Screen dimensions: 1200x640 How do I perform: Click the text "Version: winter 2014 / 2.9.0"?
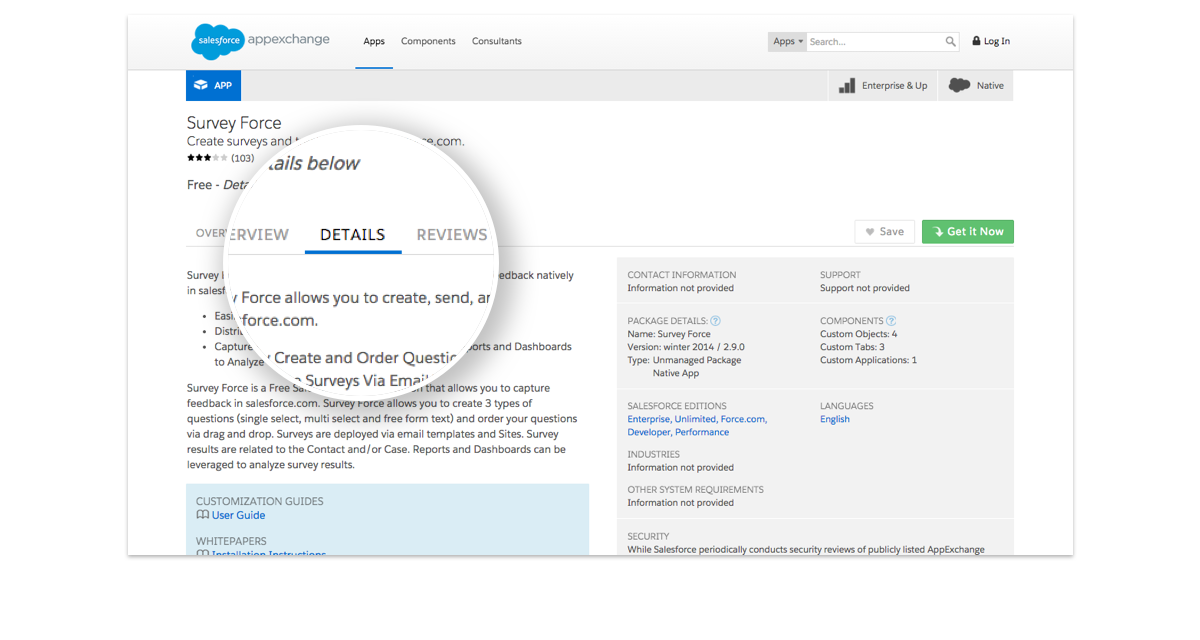[686, 347]
